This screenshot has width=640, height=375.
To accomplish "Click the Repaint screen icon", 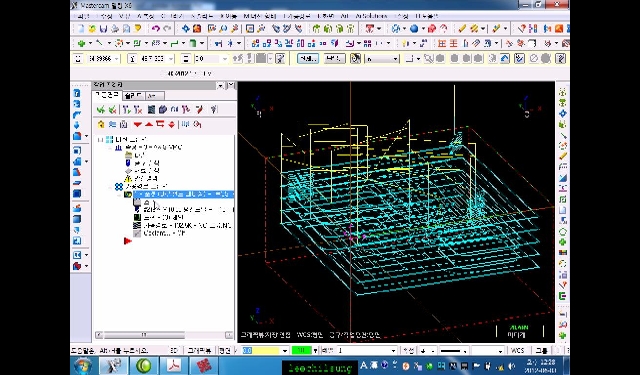I will pos(197,29).
